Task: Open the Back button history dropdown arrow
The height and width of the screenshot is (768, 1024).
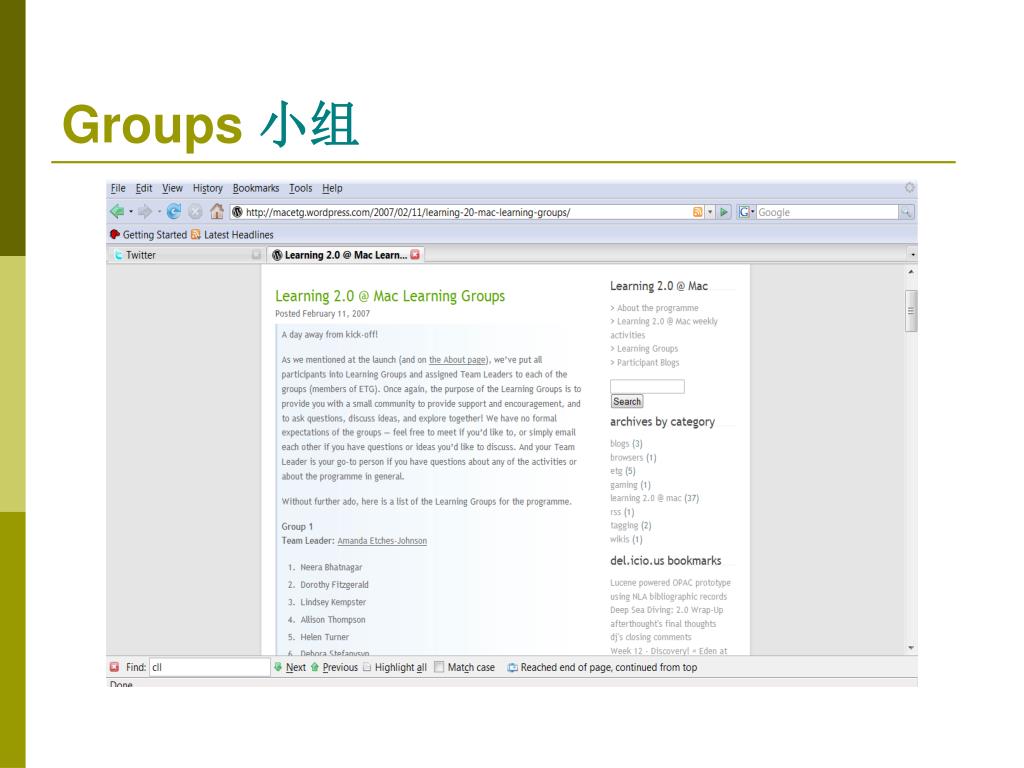Action: coord(131,212)
